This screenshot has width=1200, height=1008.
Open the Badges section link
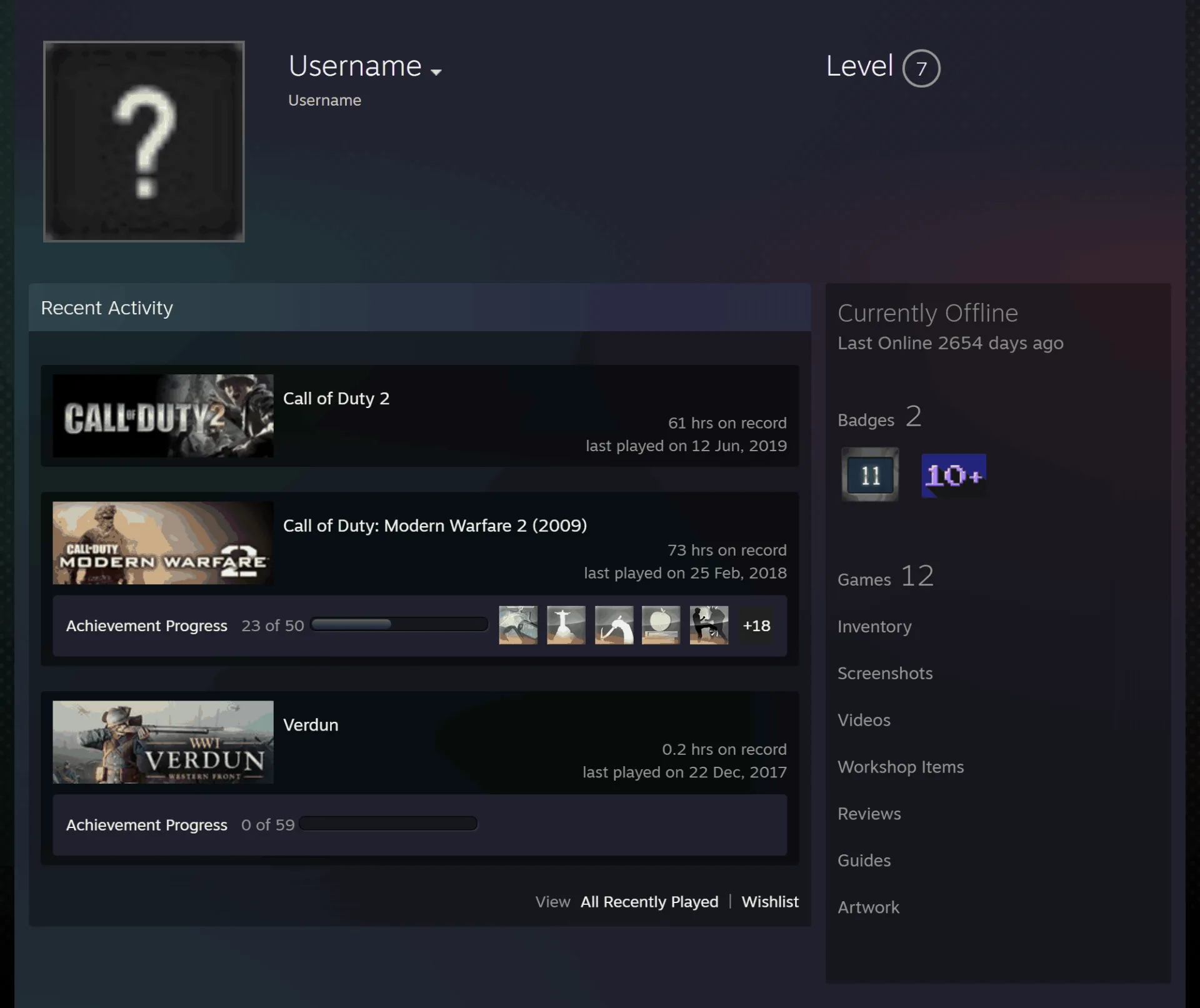879,417
